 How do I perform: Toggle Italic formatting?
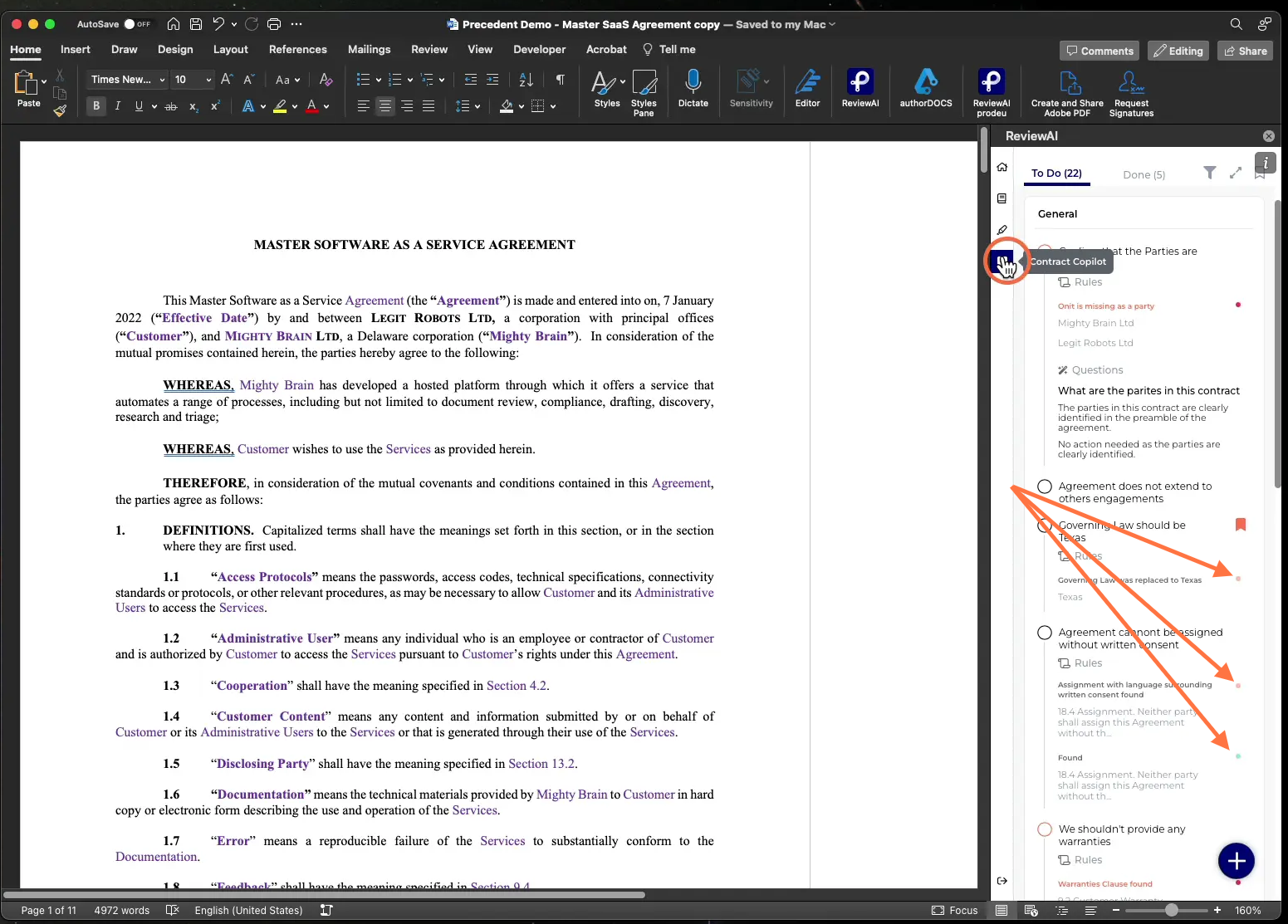pyautogui.click(x=118, y=105)
